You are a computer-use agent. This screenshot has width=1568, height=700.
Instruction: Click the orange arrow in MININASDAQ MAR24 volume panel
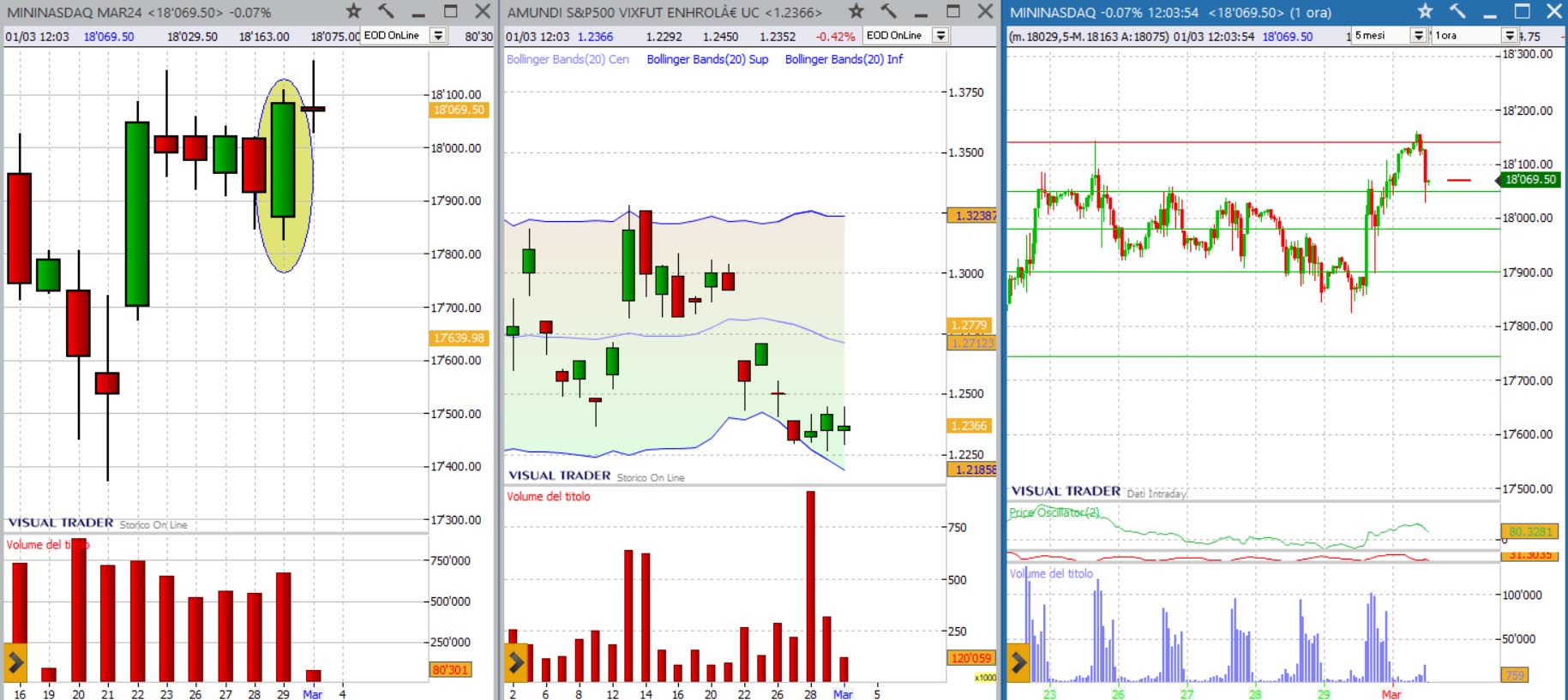(15, 662)
